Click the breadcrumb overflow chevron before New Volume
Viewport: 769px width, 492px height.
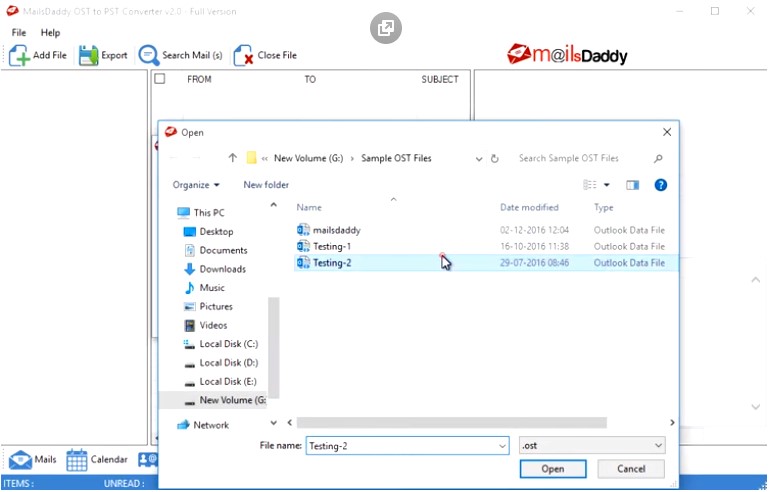coord(265,158)
